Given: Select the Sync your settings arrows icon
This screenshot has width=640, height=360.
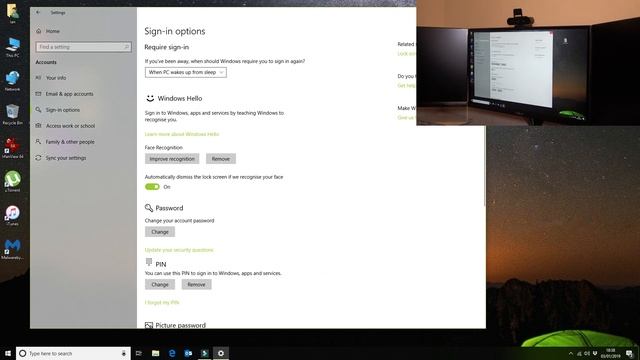Looking at the screenshot, I should pos(38,158).
